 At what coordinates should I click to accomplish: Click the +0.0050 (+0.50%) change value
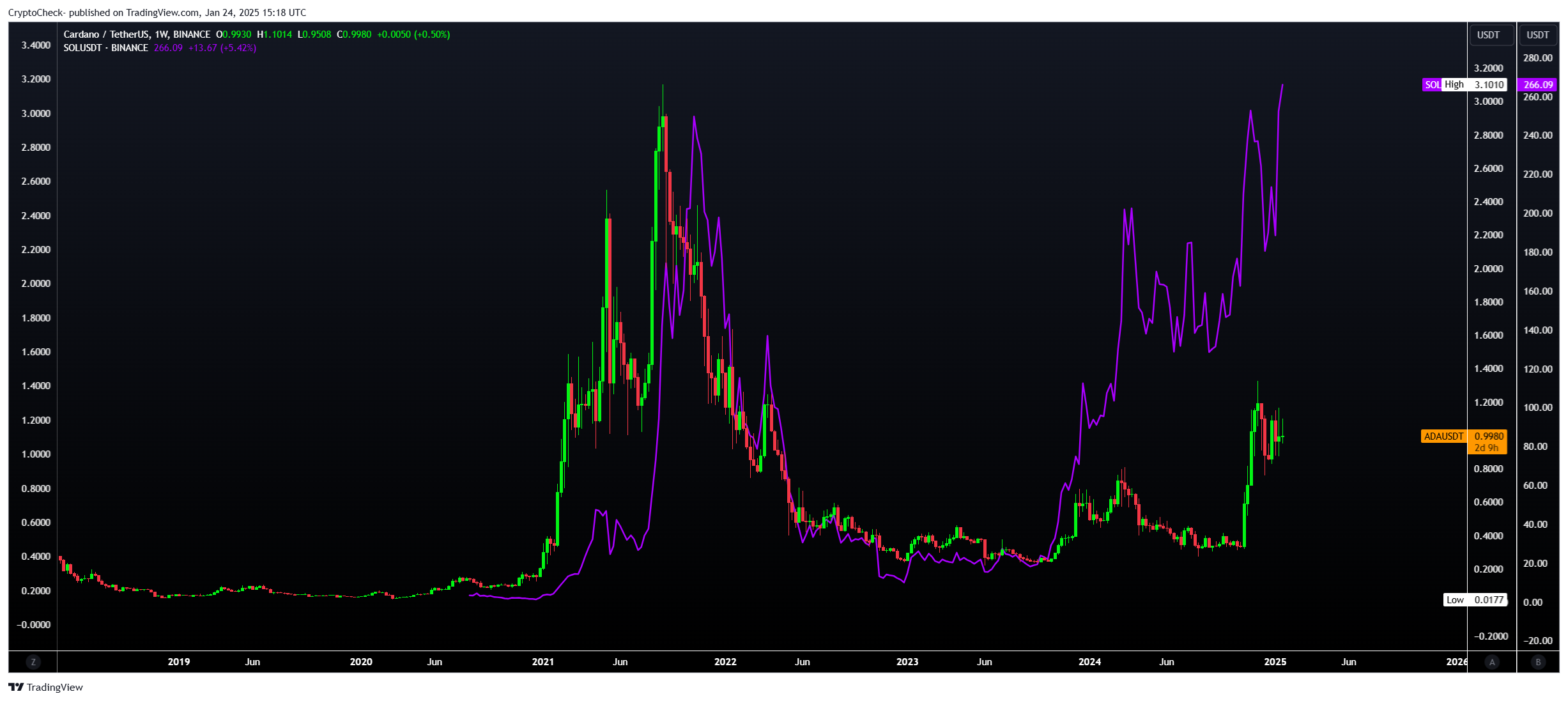coord(413,35)
